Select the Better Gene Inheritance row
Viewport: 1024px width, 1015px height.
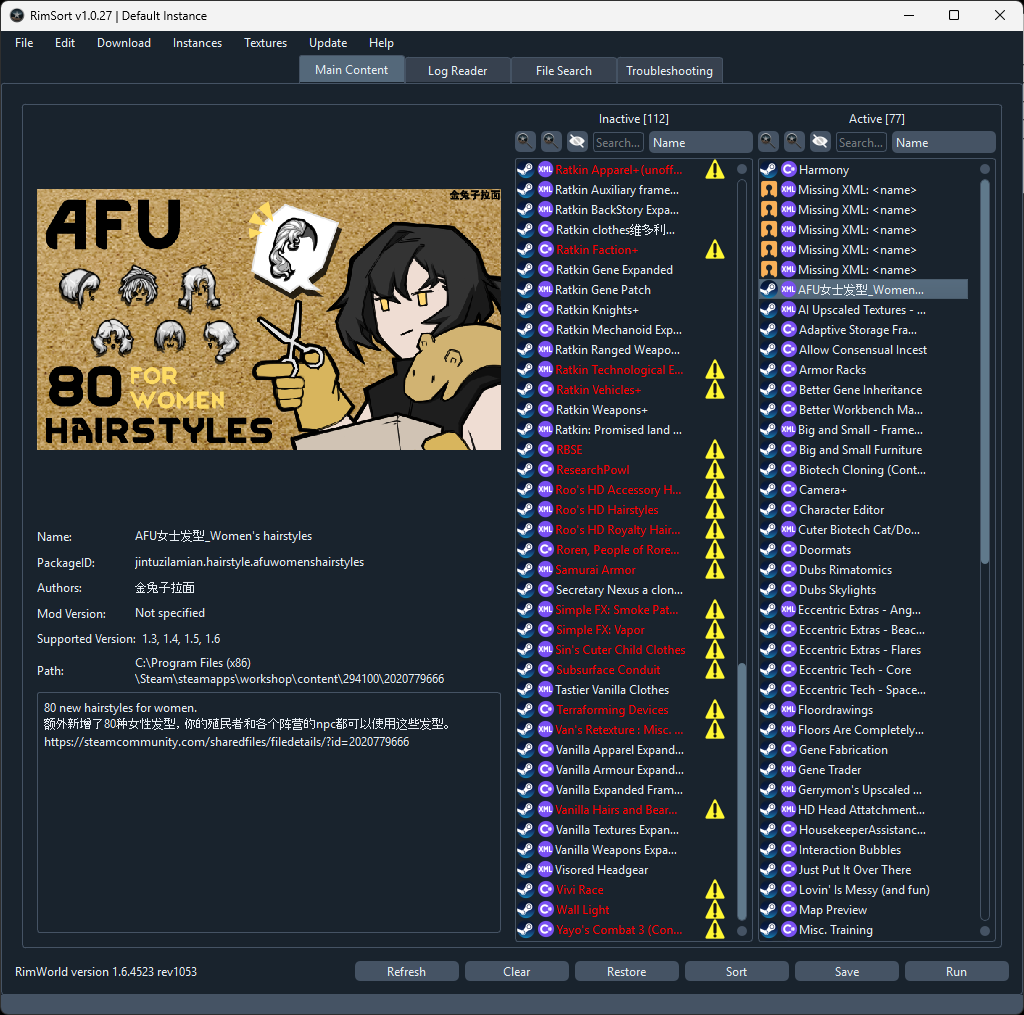click(863, 390)
